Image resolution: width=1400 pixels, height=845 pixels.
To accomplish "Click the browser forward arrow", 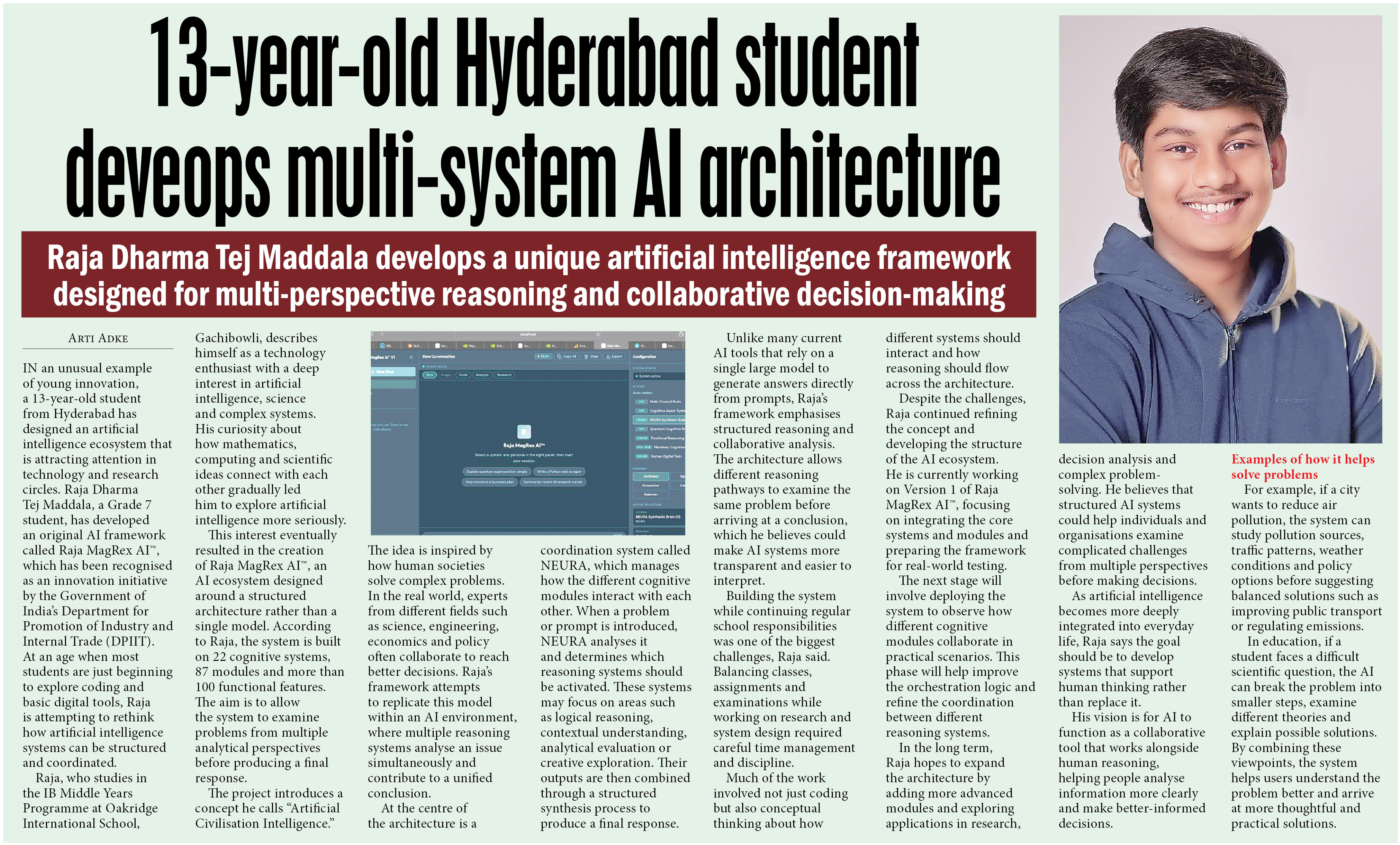I will pyautogui.click(x=383, y=334).
